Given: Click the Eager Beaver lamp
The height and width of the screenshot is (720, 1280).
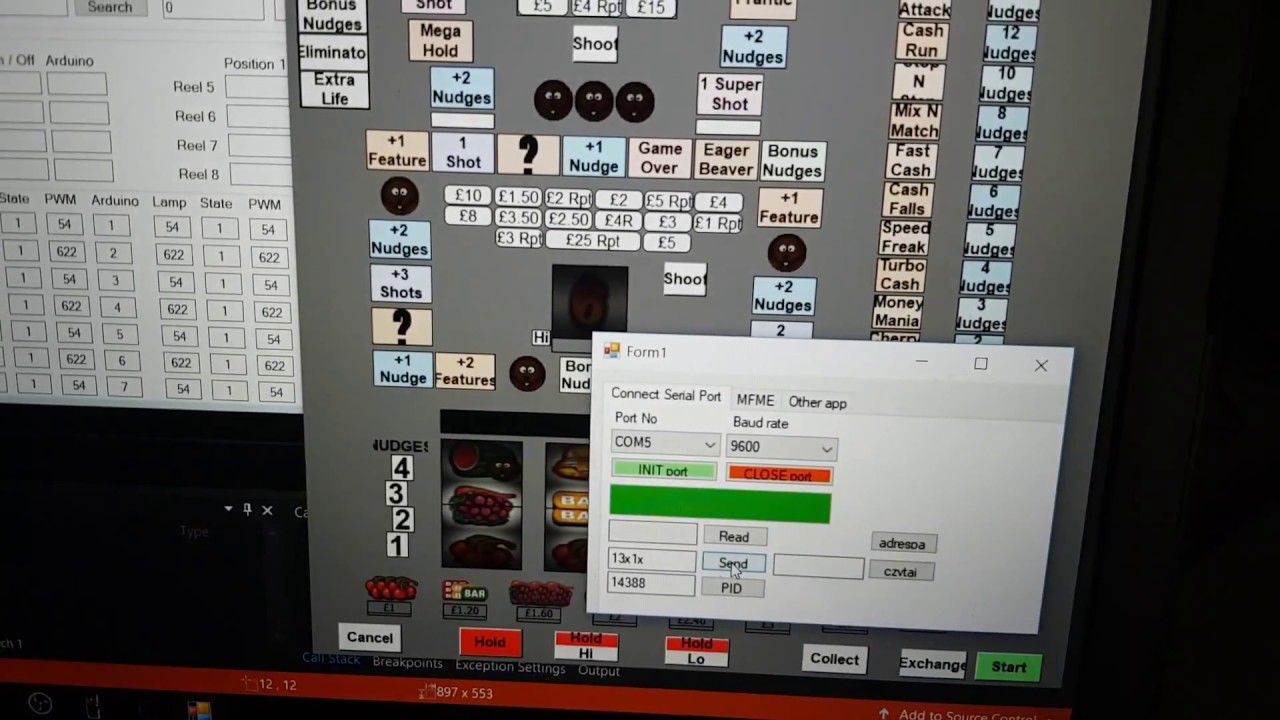Looking at the screenshot, I should tap(726, 160).
